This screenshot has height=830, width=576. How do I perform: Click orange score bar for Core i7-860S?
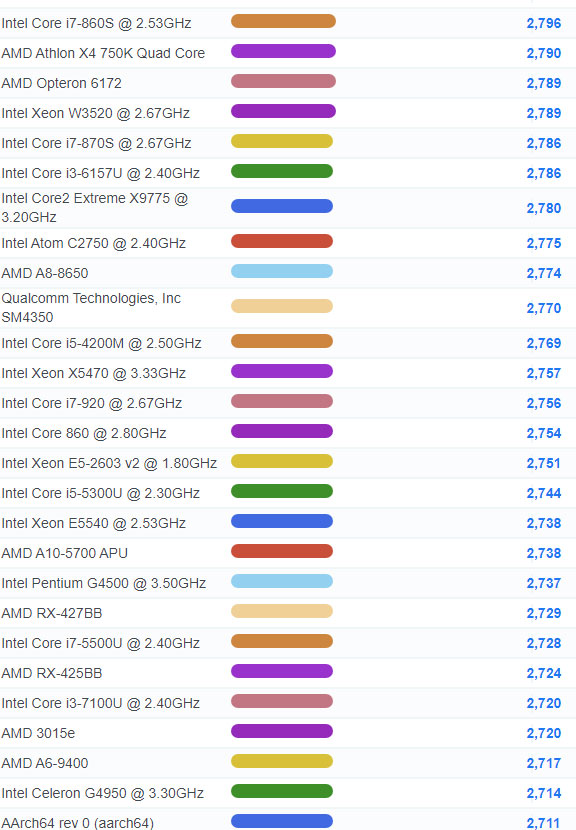coord(283,21)
